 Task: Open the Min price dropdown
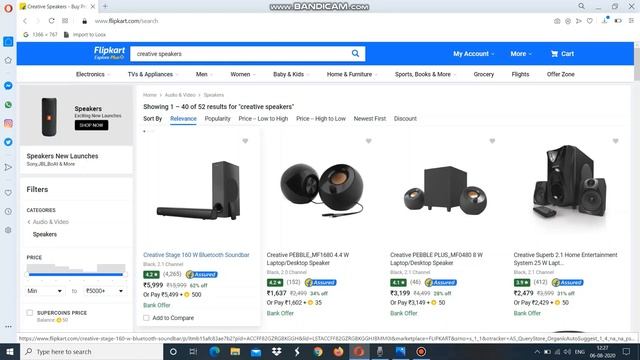click(x=44, y=291)
